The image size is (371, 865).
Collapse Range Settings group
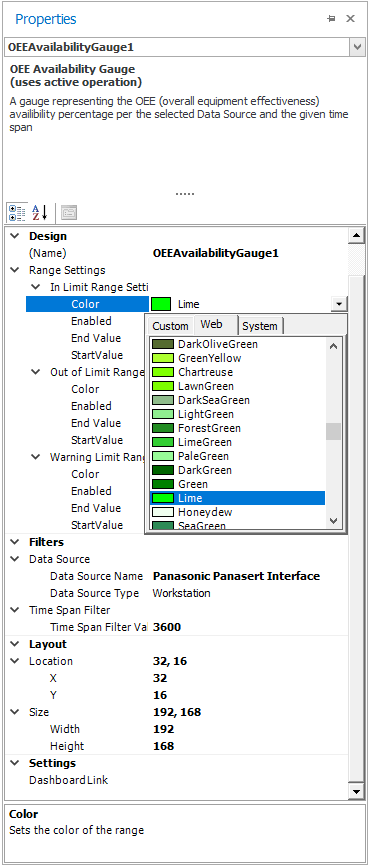coord(14,270)
